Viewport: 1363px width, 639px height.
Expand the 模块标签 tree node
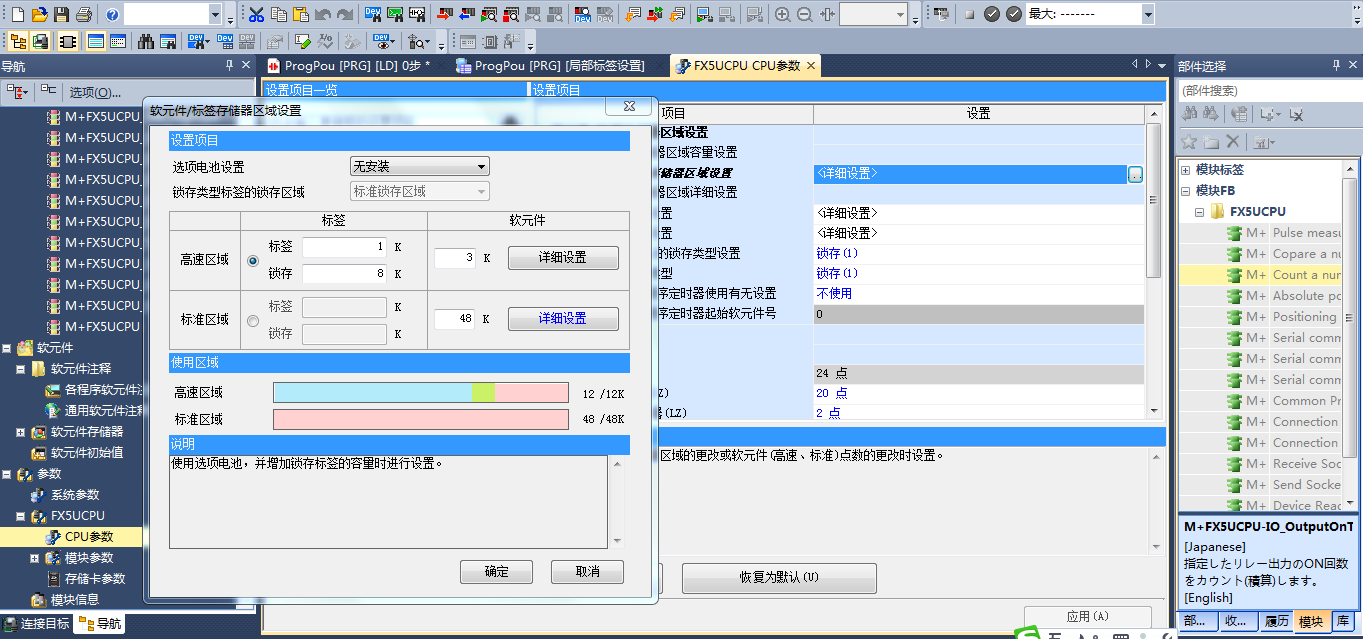tap(1185, 170)
